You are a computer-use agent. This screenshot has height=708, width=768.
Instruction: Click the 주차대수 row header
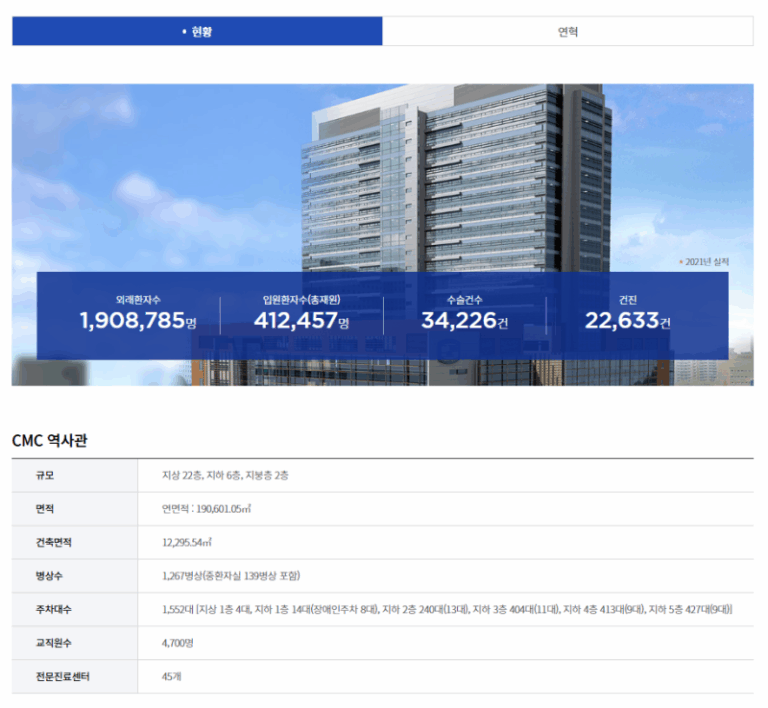54,609
